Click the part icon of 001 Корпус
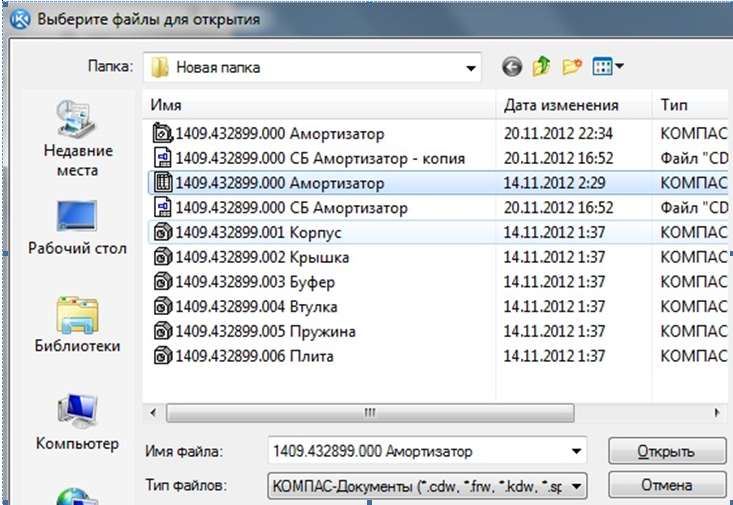 pos(163,232)
